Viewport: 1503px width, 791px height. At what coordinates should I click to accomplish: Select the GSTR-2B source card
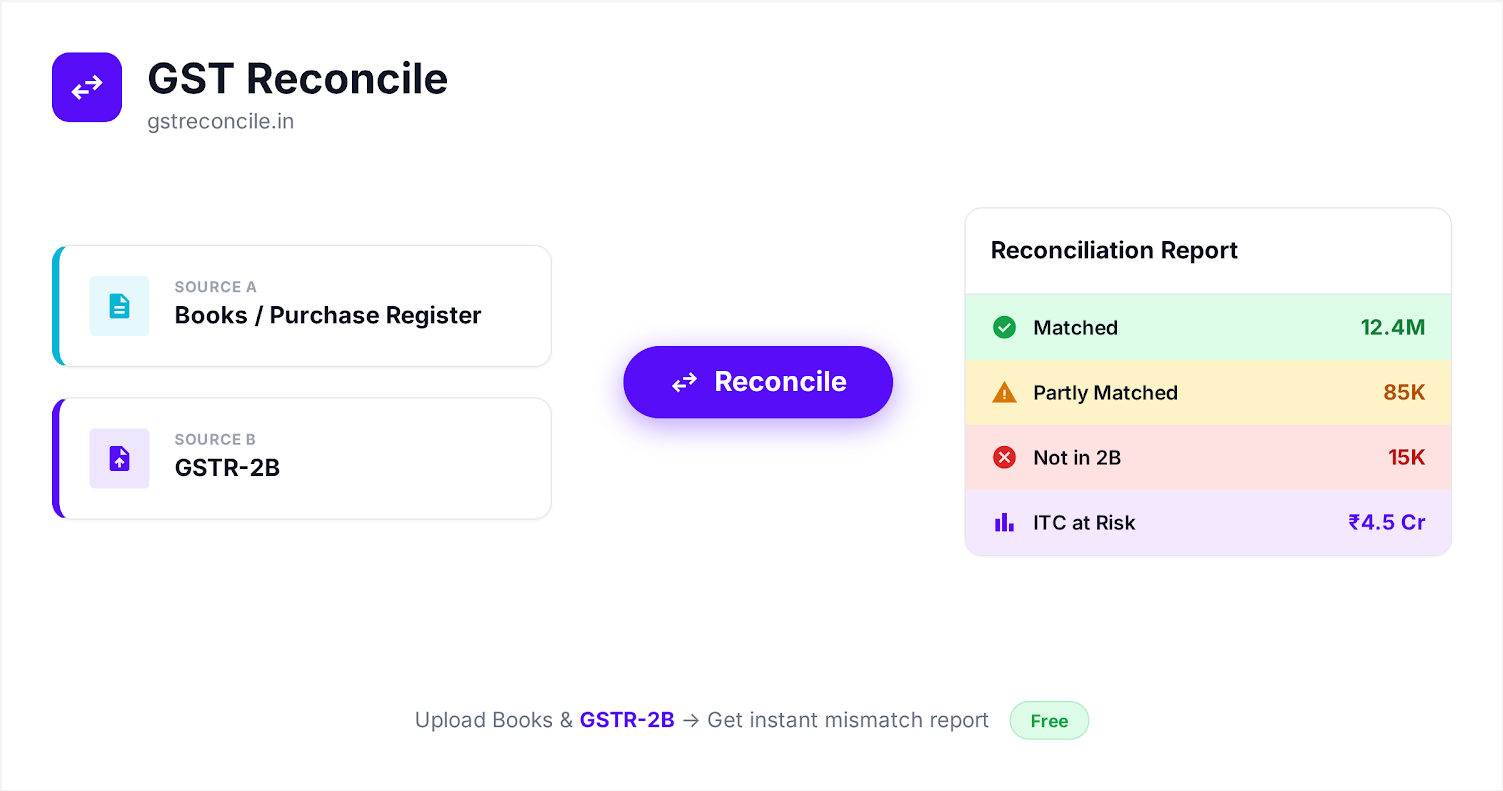pos(302,458)
